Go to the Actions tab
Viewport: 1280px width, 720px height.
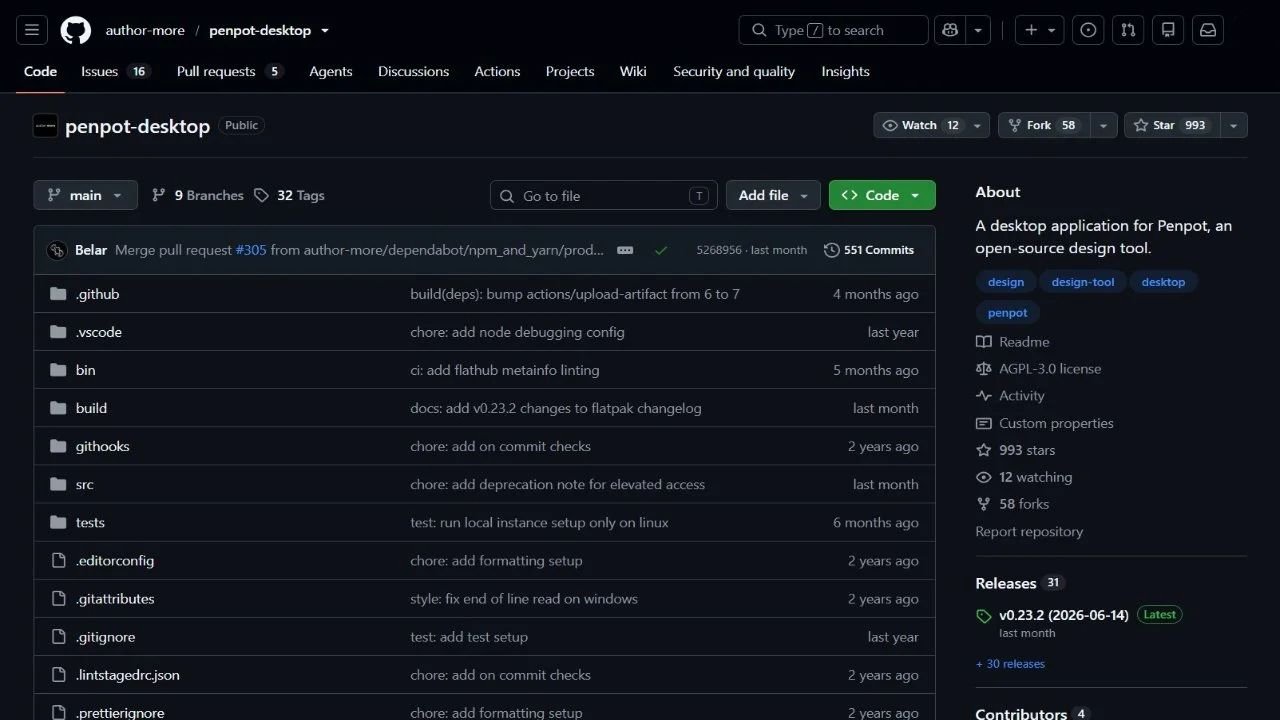coord(497,71)
